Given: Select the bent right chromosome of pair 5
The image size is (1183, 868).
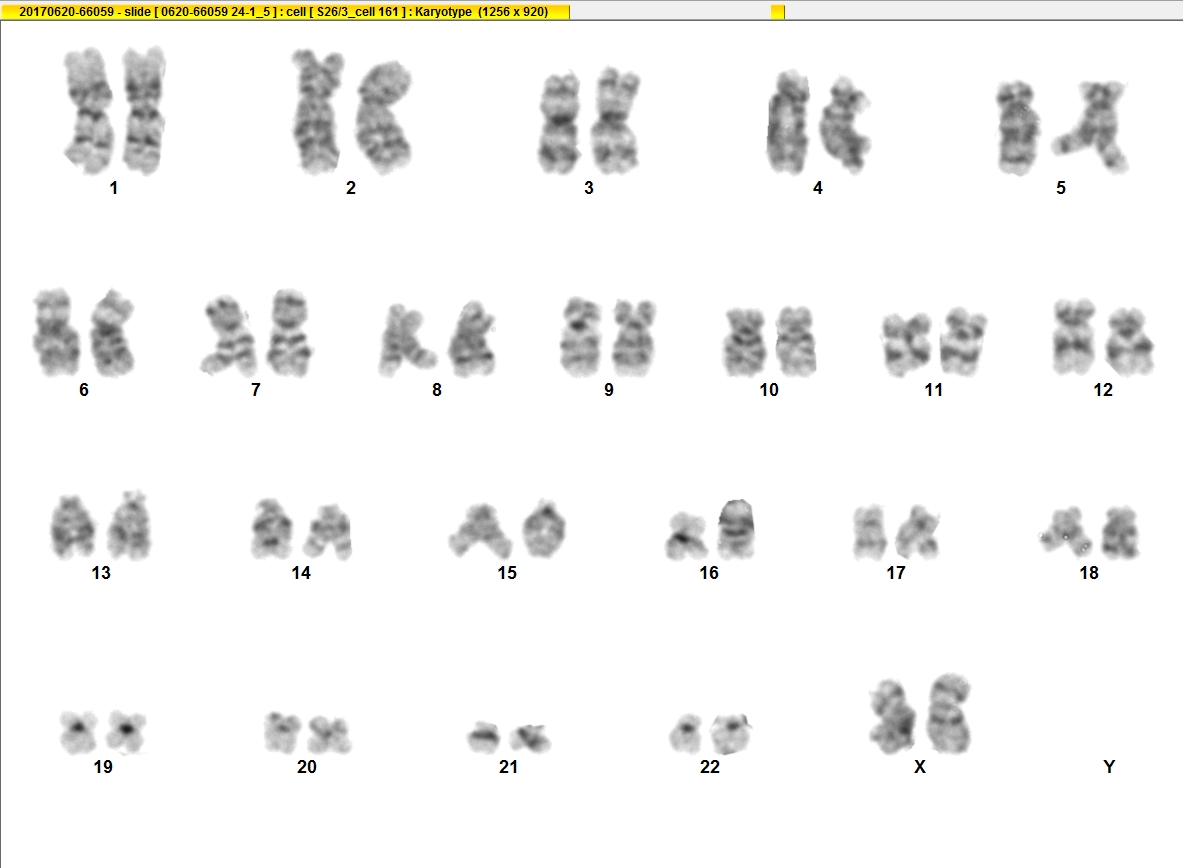Looking at the screenshot, I should 1092,127.
